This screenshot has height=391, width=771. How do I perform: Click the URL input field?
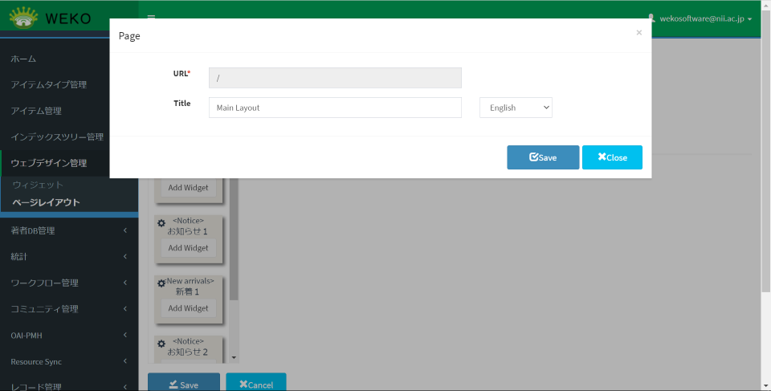(x=335, y=78)
